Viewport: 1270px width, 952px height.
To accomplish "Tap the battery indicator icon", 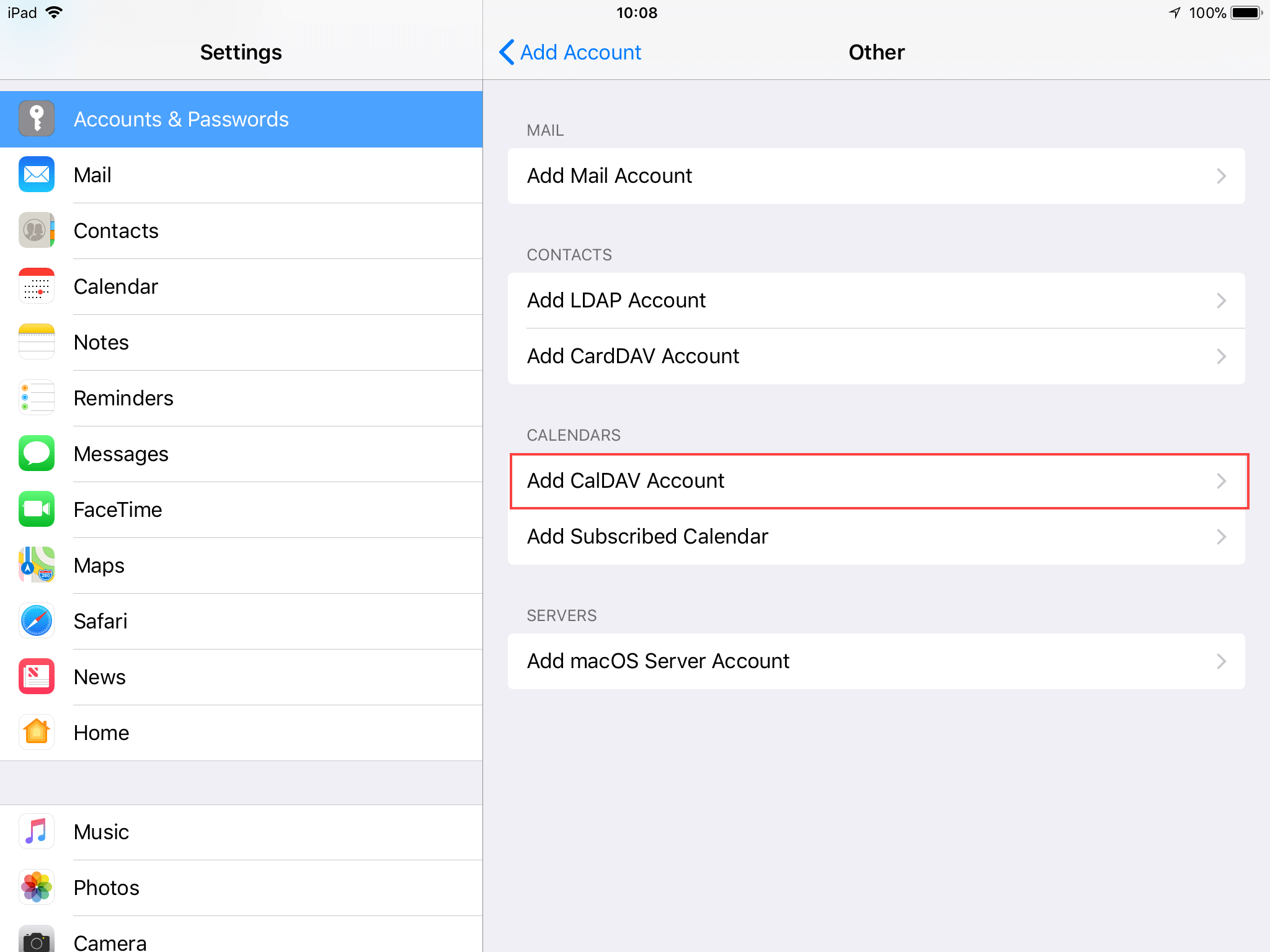I will coord(1246,12).
